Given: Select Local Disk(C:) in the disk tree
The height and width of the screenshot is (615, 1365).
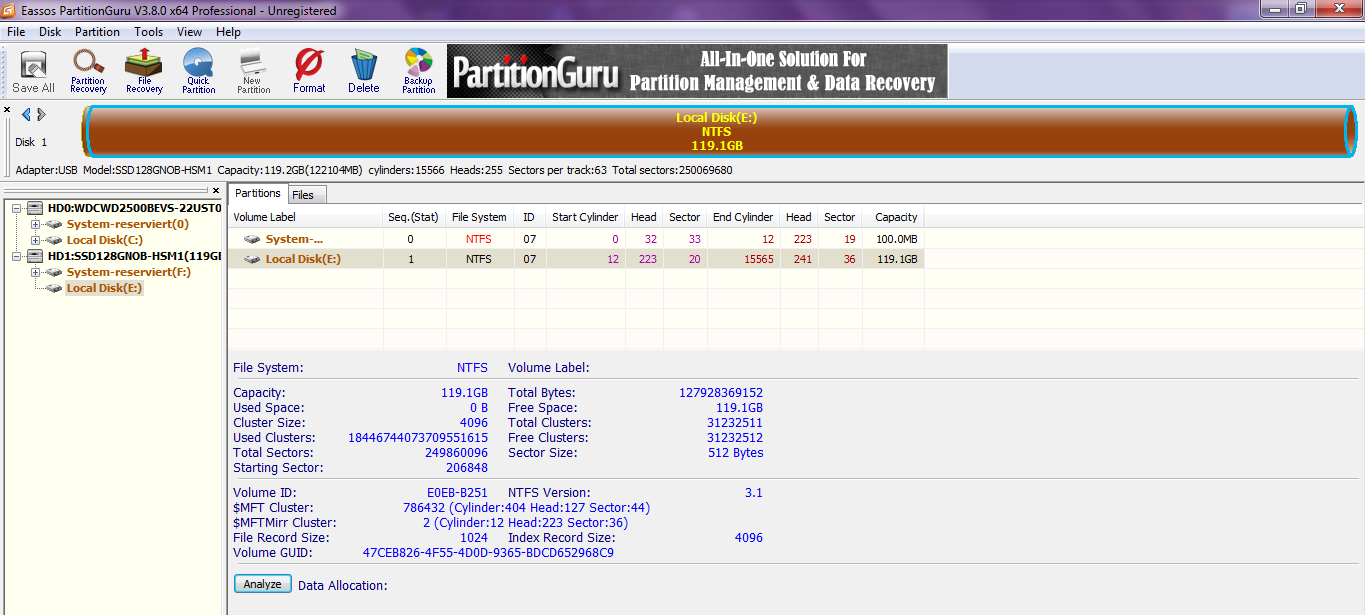Looking at the screenshot, I should pos(104,240).
